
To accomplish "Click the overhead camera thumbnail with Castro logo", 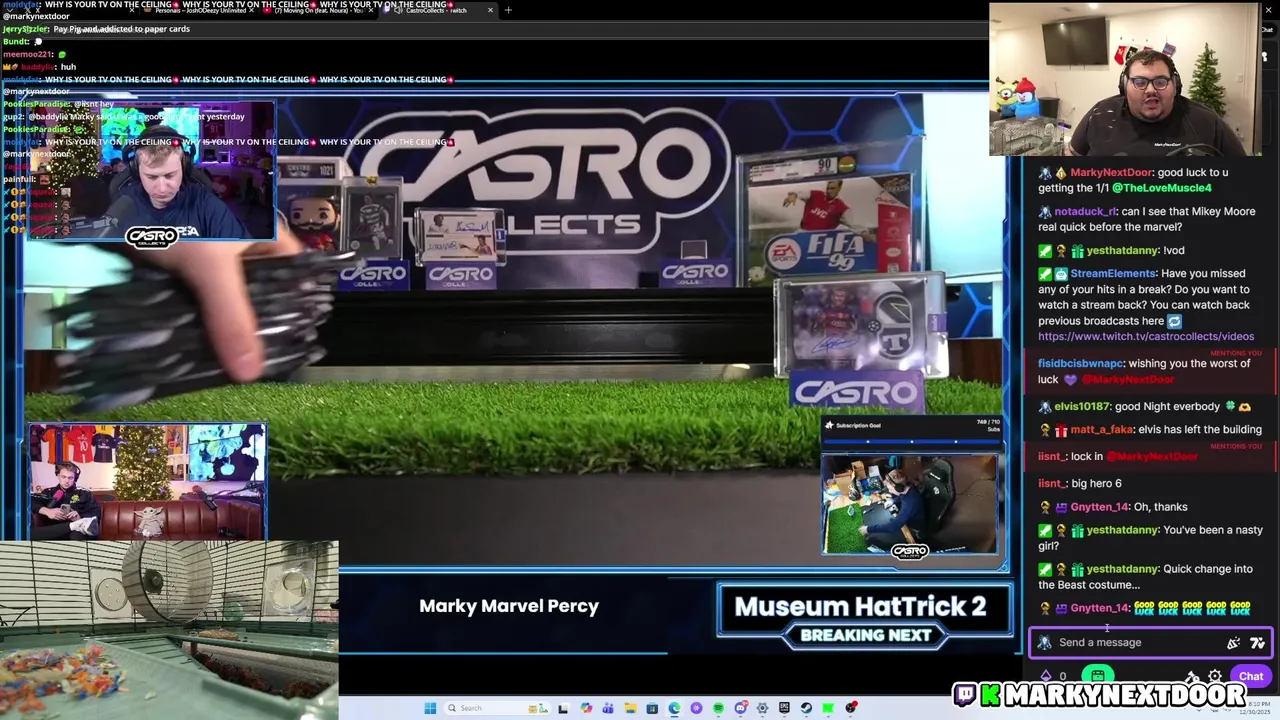I will (x=910, y=505).
